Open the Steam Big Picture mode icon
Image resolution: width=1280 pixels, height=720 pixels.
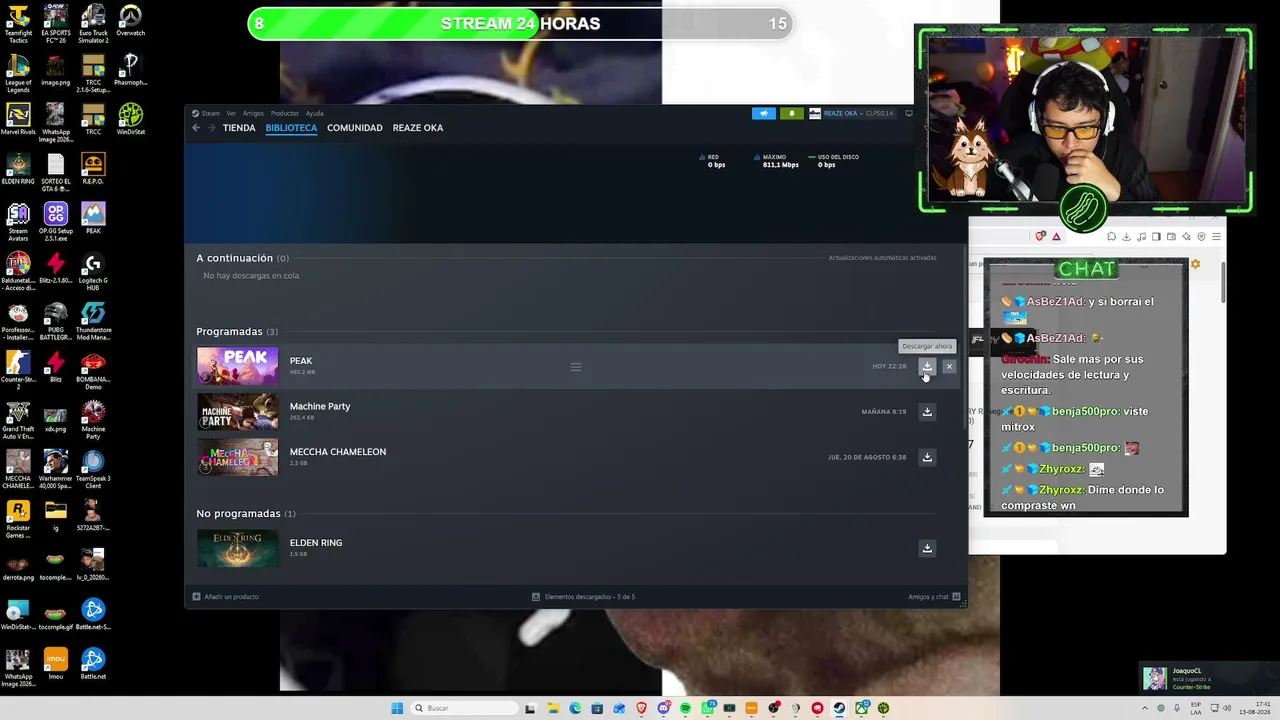[908, 113]
